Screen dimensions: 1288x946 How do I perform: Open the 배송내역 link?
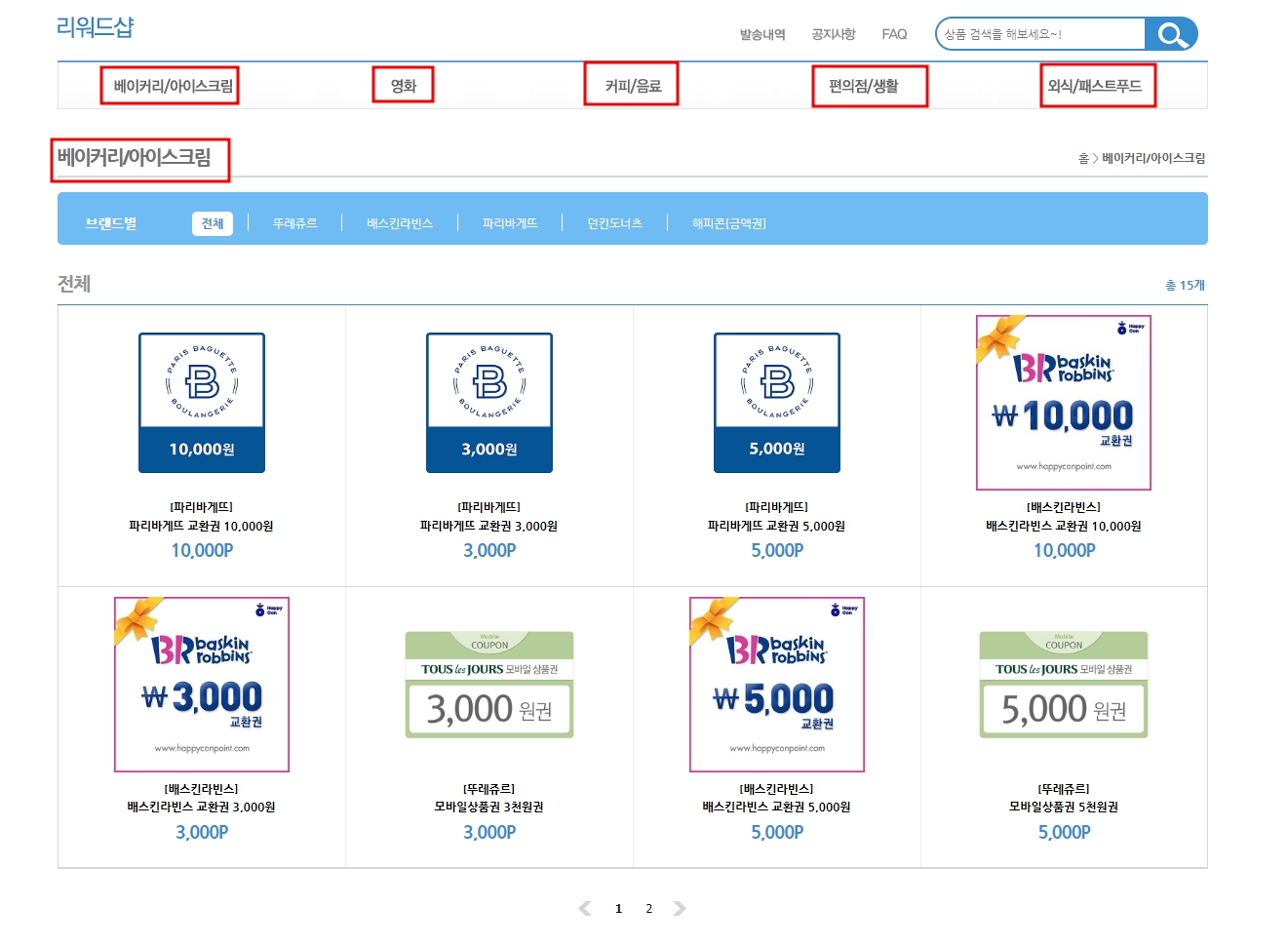762,34
